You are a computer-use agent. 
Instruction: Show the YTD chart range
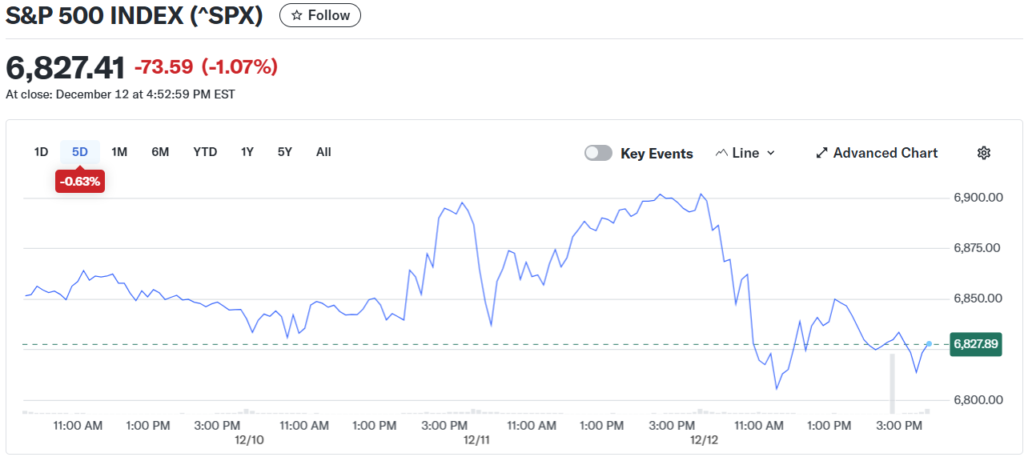coord(205,152)
